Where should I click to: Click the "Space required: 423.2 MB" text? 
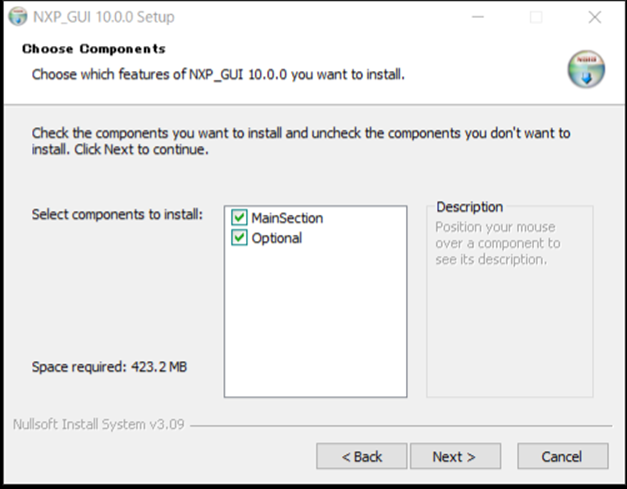click(109, 367)
